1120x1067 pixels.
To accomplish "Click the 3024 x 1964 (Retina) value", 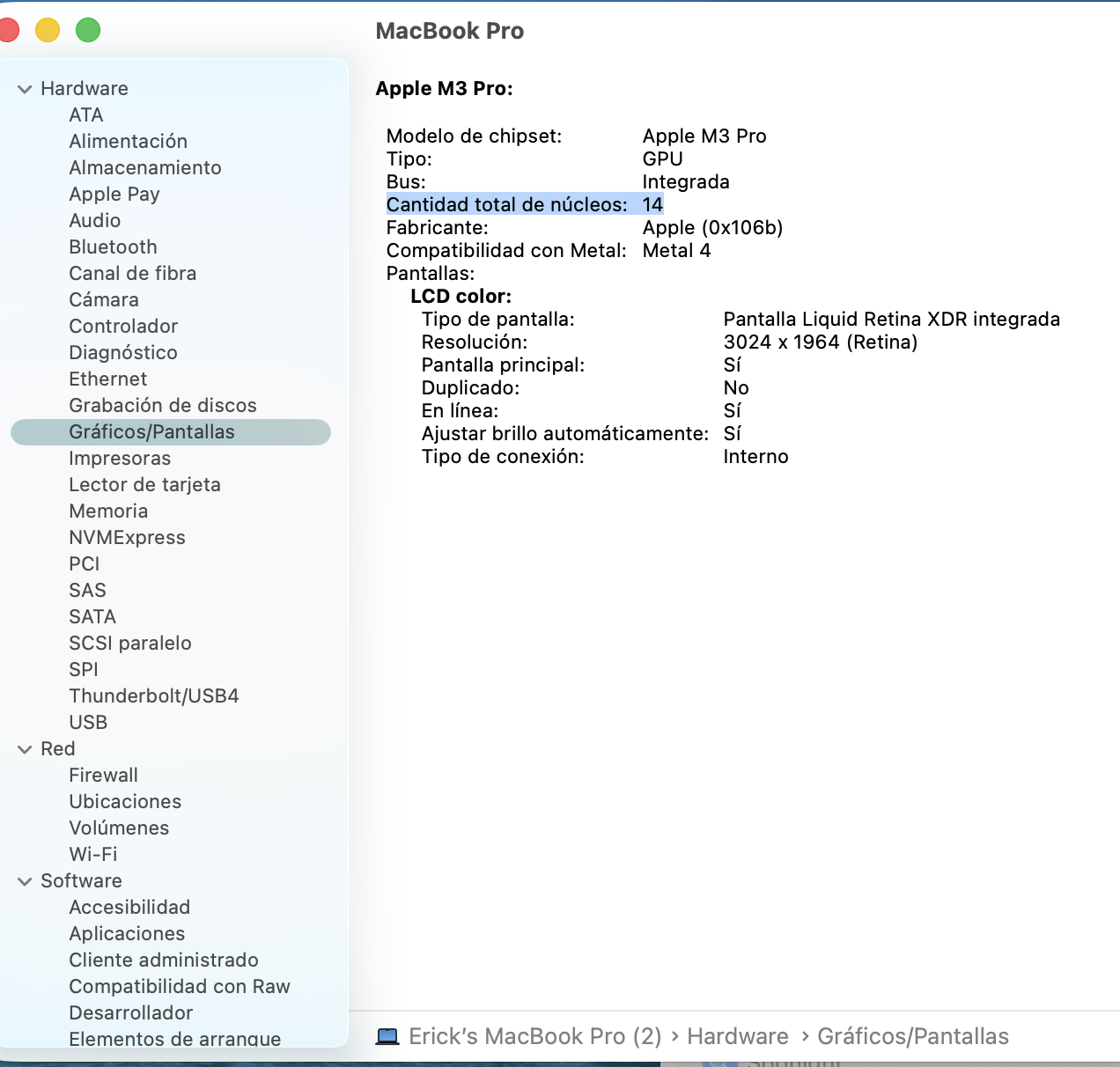I will pyautogui.click(x=821, y=342).
